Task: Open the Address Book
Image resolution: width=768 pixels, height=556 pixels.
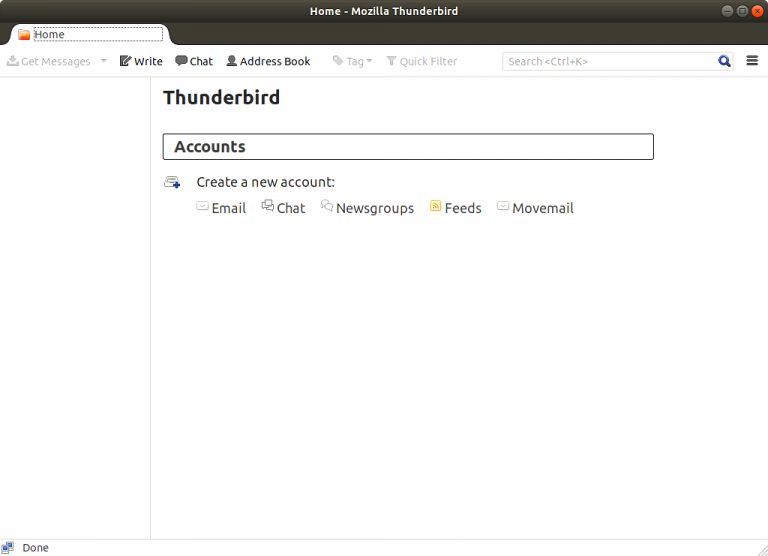Action: [268, 61]
